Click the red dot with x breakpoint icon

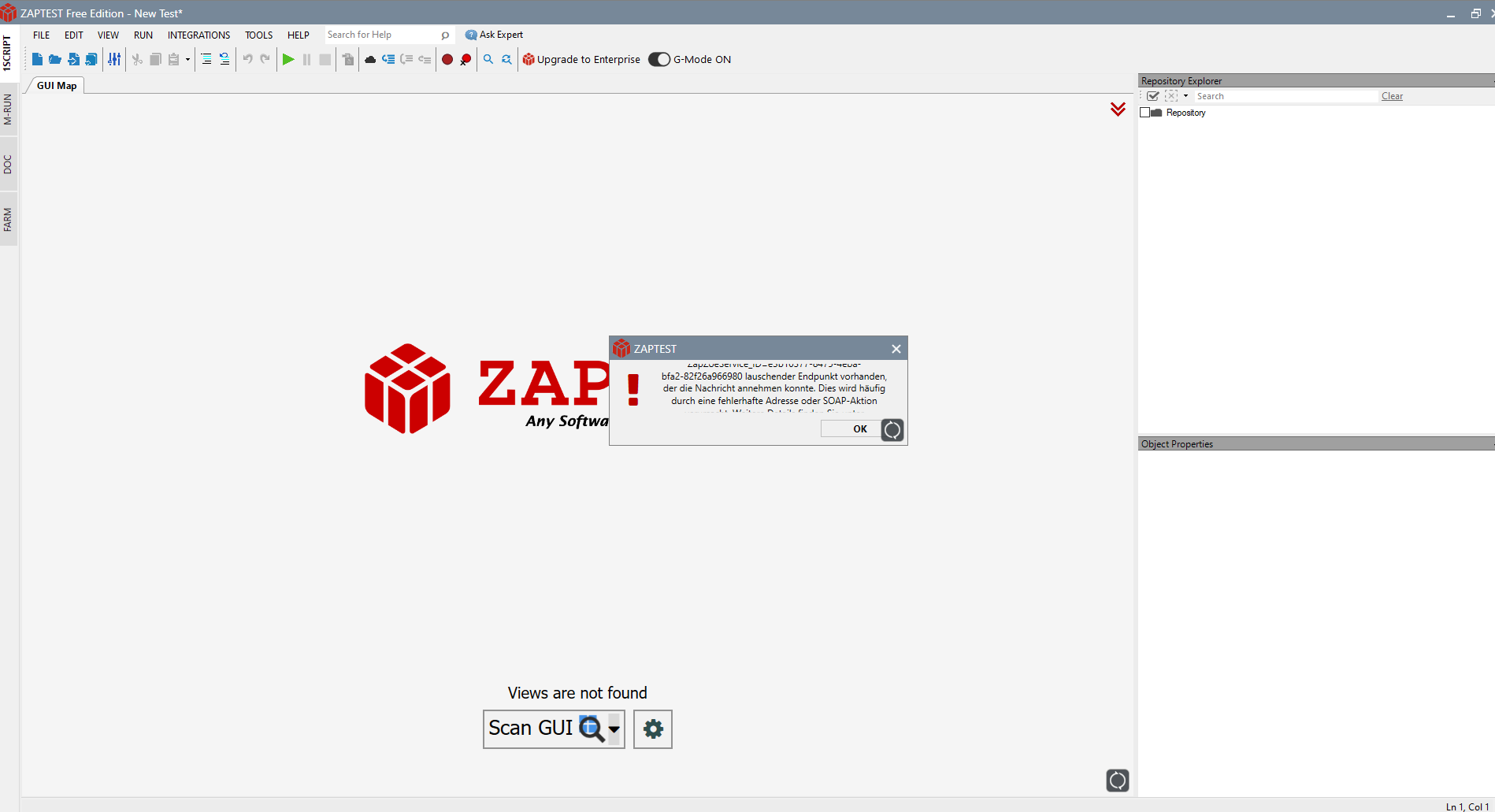point(466,60)
